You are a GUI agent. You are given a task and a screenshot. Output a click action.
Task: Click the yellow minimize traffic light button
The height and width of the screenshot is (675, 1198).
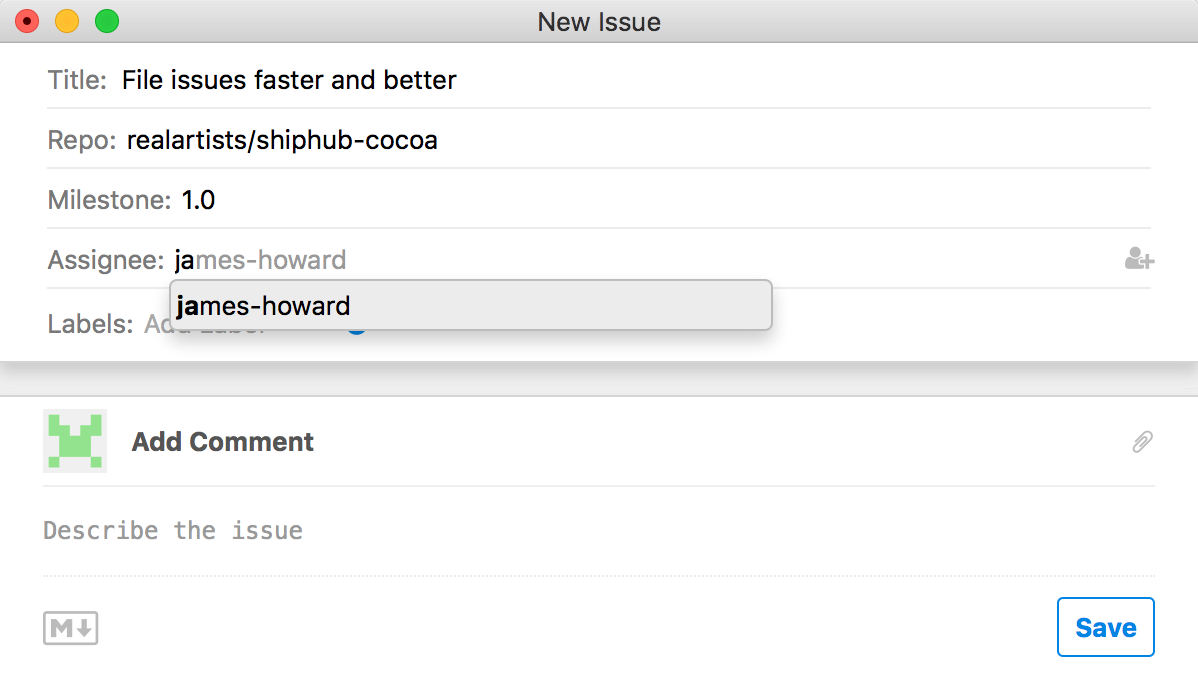[66, 19]
